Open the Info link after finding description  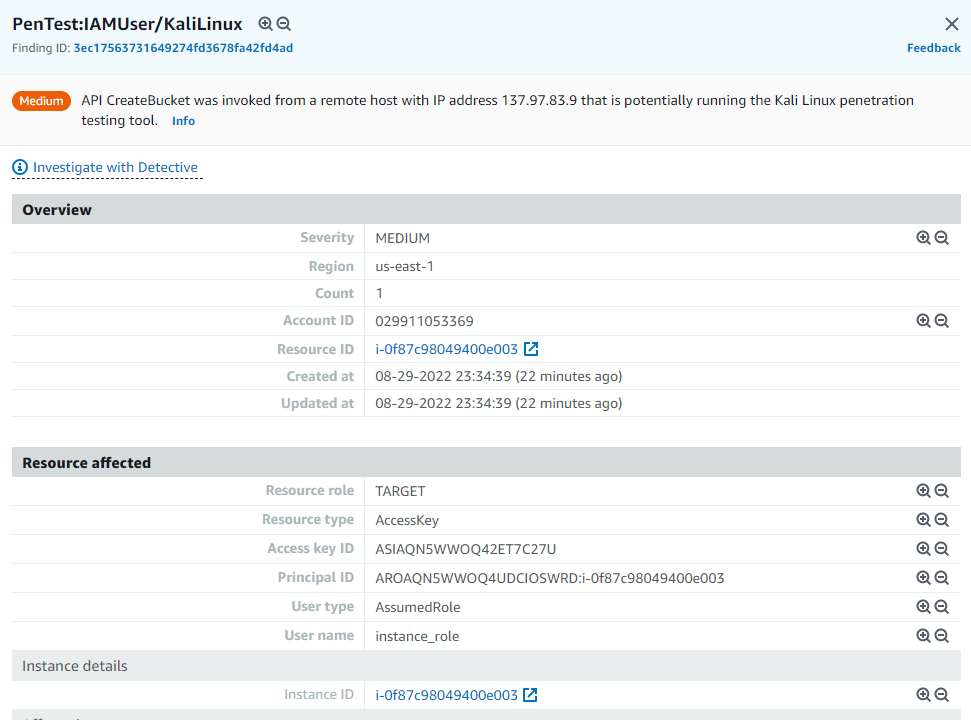(183, 121)
